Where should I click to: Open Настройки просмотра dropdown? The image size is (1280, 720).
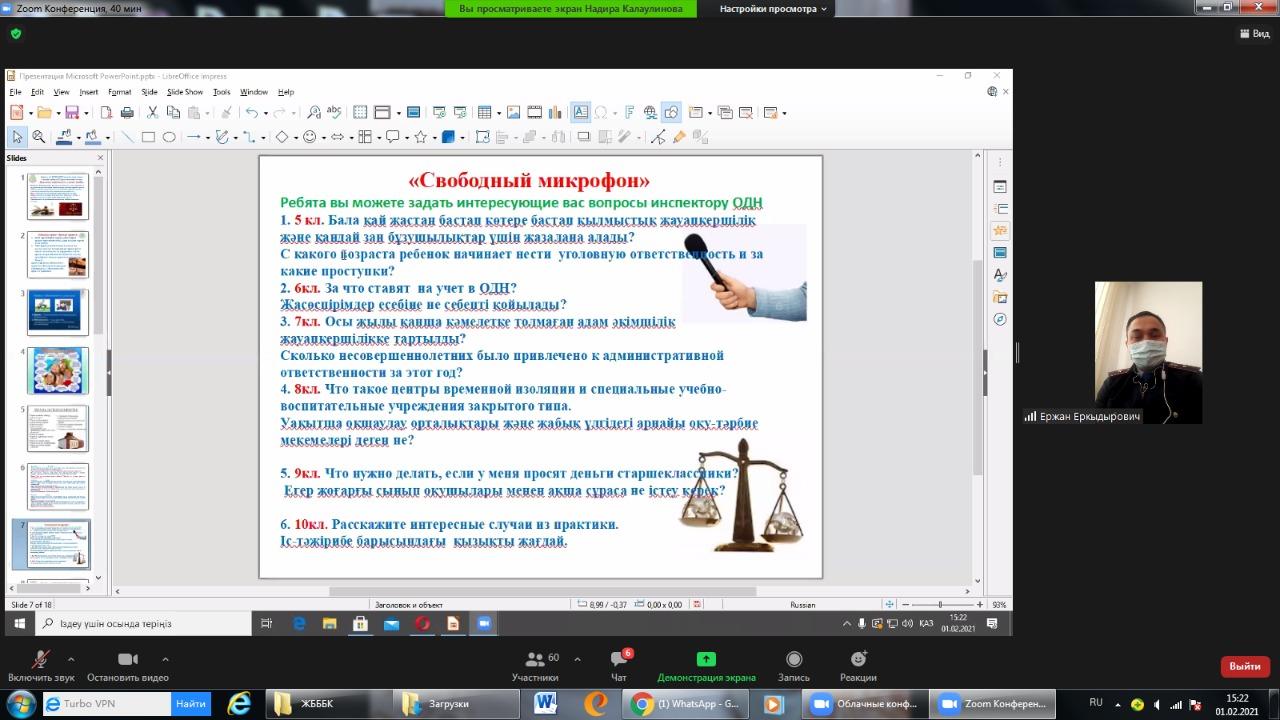tap(774, 9)
